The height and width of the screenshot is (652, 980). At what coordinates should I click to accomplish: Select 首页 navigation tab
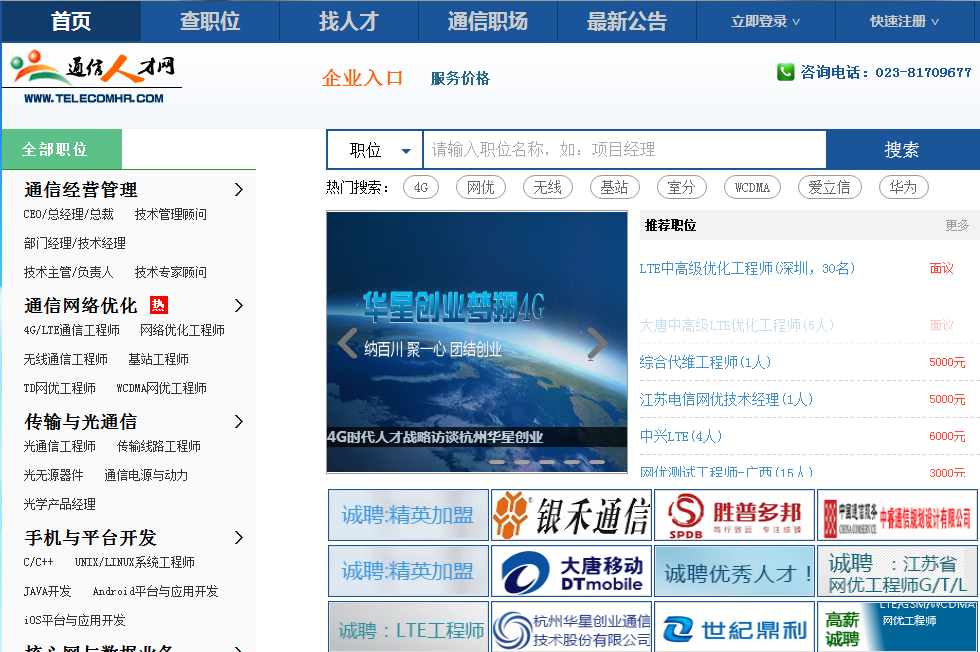[71, 21]
